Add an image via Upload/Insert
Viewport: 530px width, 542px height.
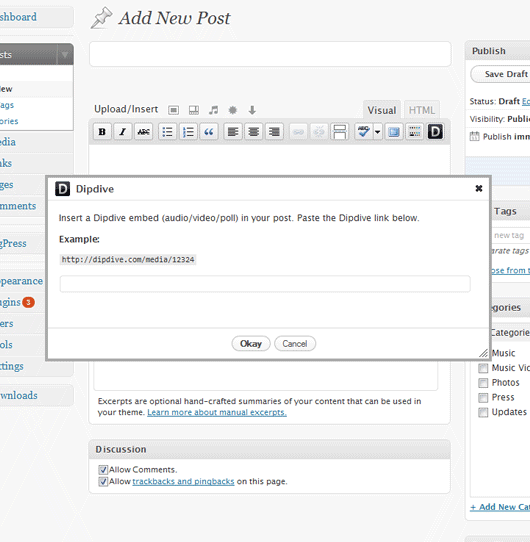[174, 110]
